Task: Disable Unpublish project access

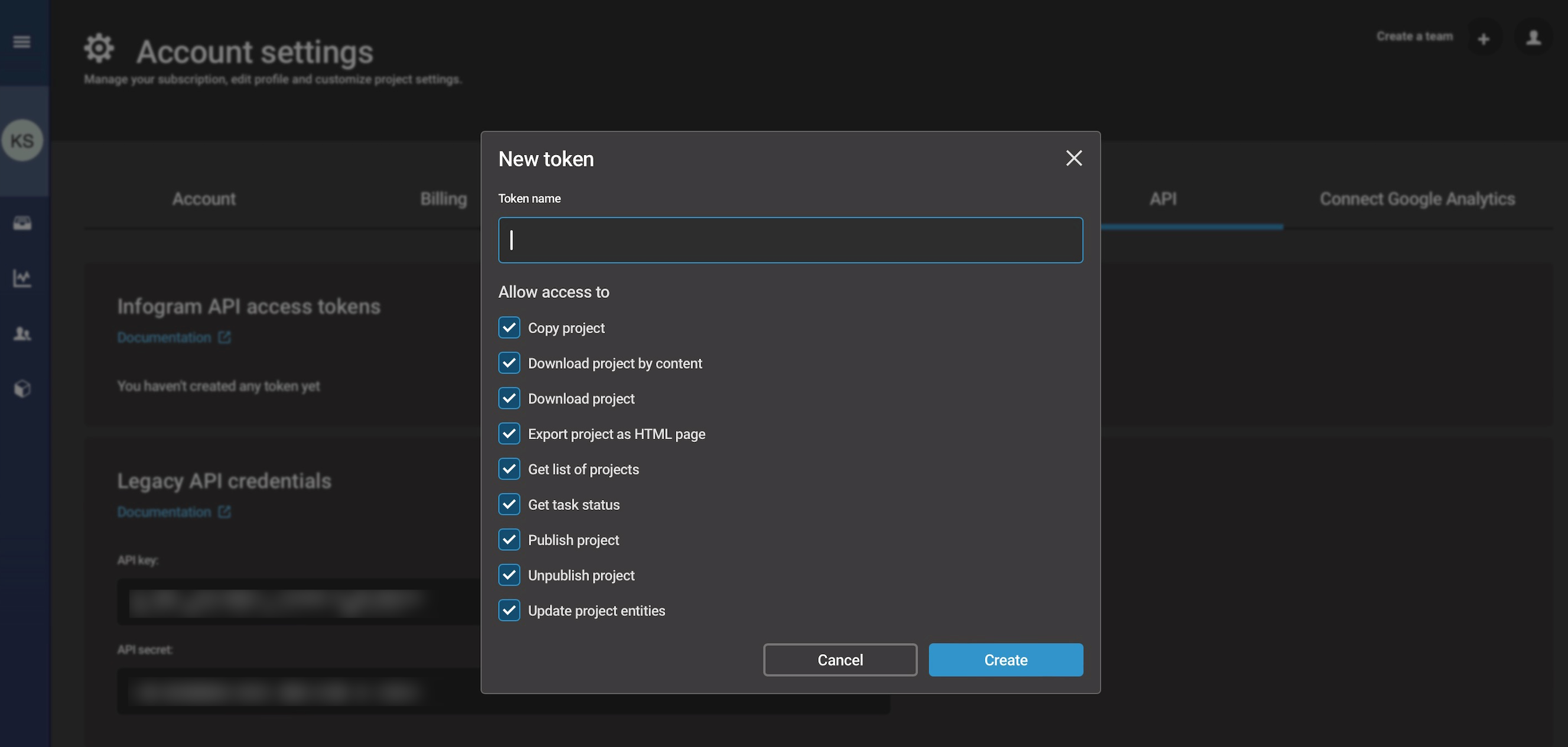Action: (509, 574)
